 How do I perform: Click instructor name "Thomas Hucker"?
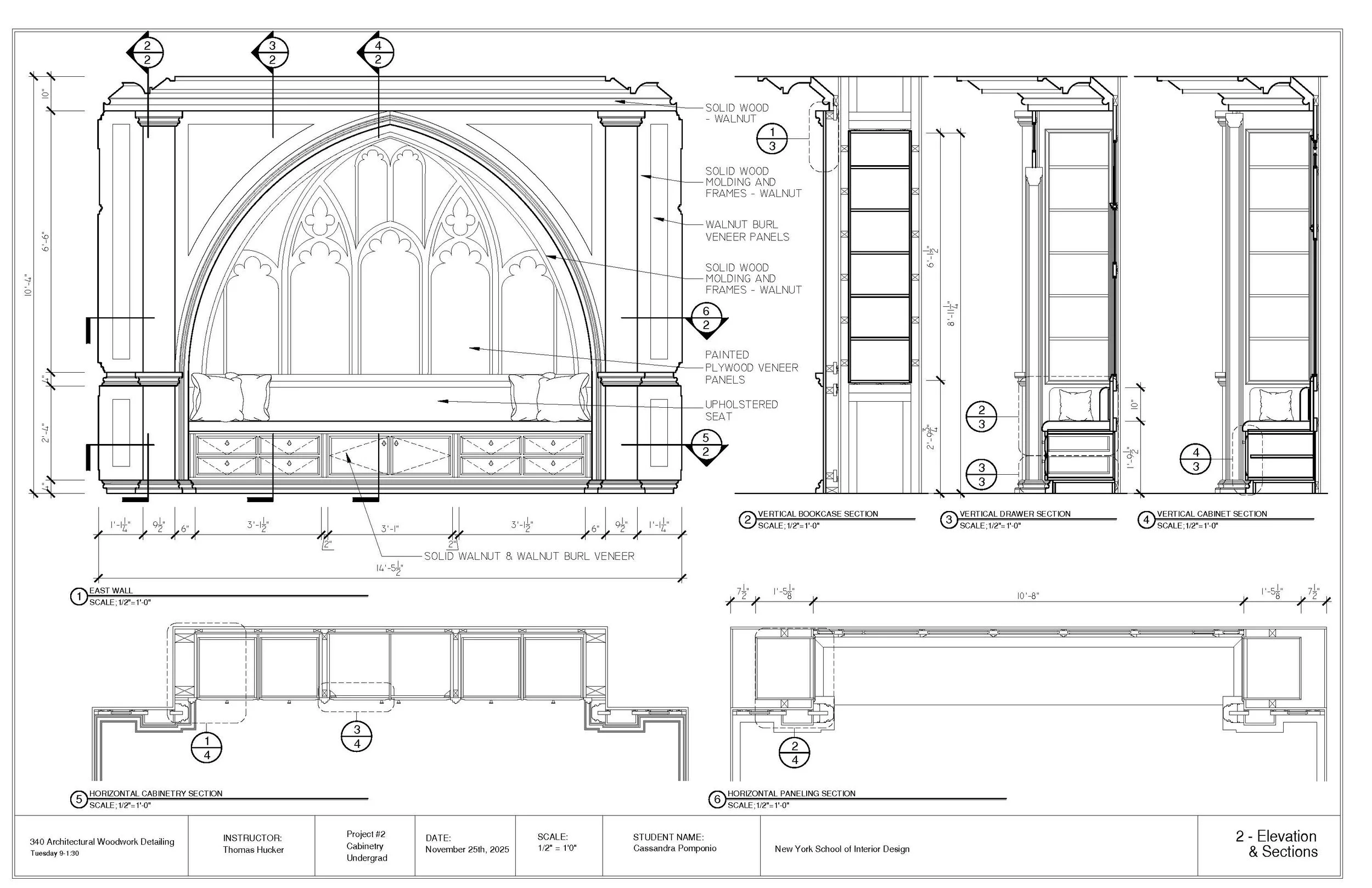(x=254, y=850)
